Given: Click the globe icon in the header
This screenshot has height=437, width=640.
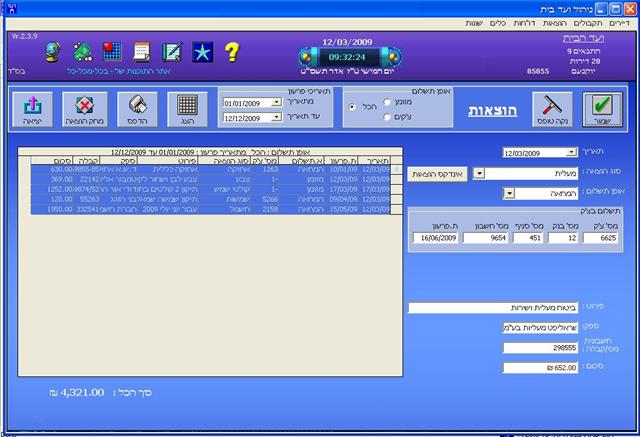Looking at the screenshot, I should 53,52.
